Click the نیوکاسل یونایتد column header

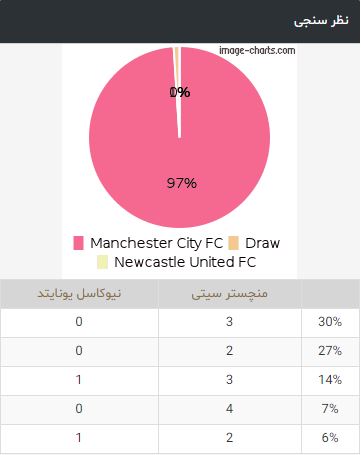(79, 294)
